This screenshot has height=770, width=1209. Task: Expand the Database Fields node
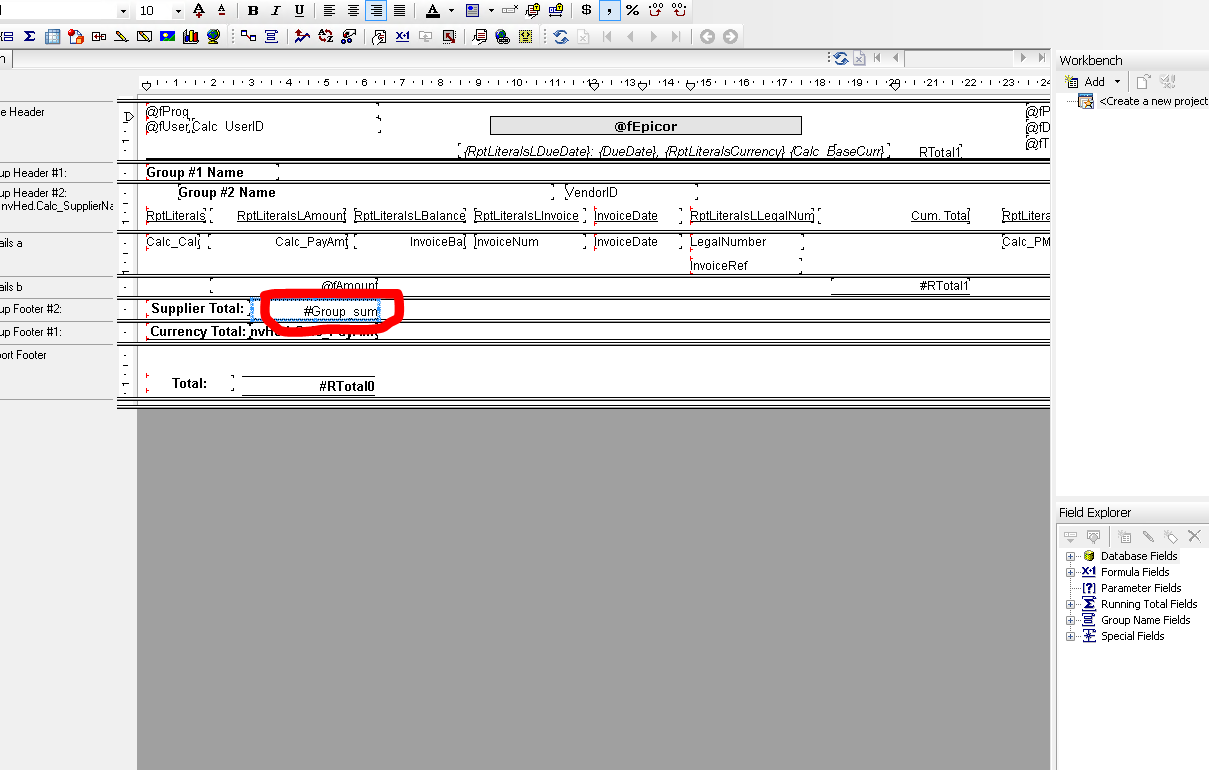click(x=1070, y=556)
